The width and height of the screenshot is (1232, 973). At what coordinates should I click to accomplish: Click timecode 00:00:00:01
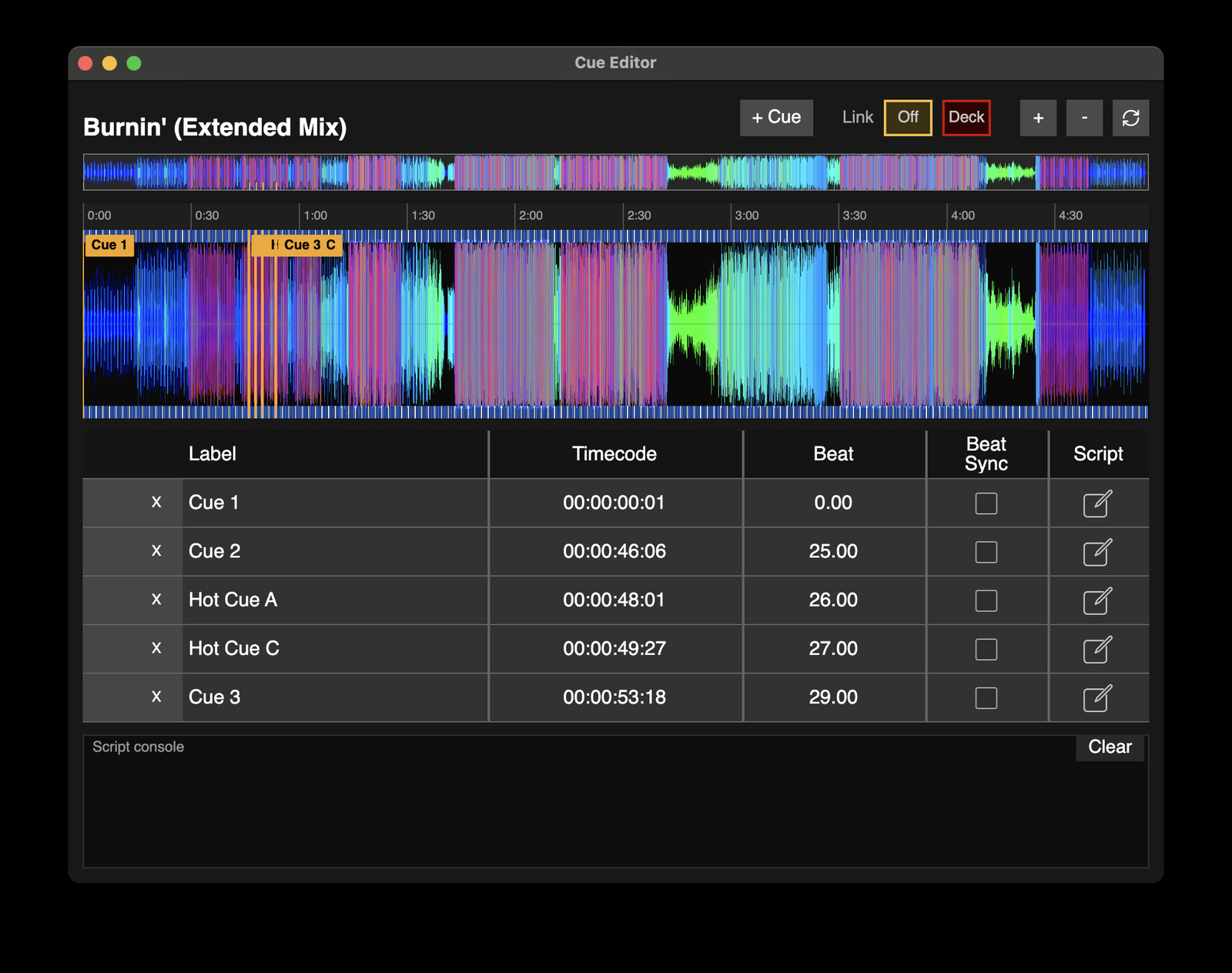[614, 503]
